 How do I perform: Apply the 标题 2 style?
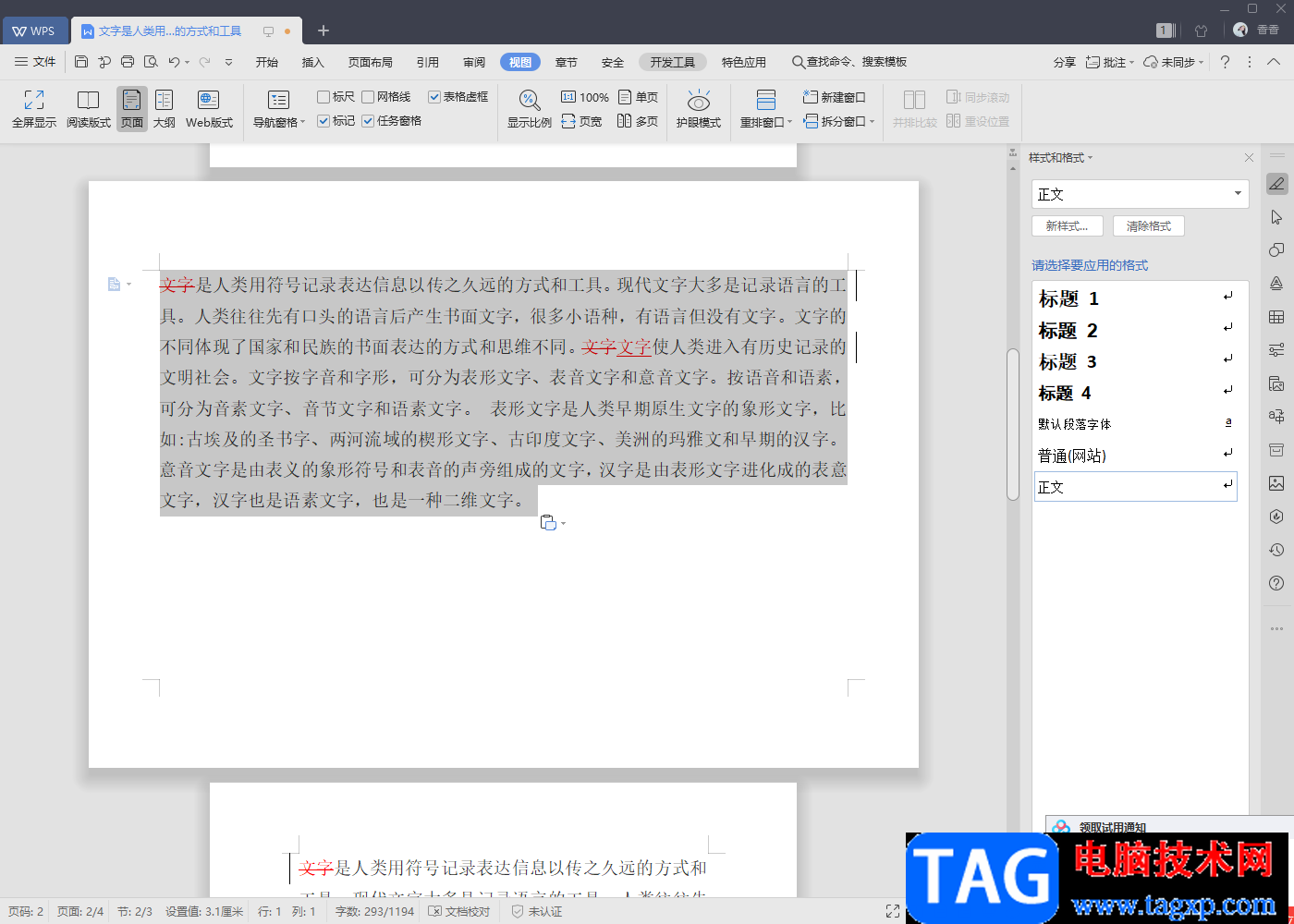(x=1135, y=330)
